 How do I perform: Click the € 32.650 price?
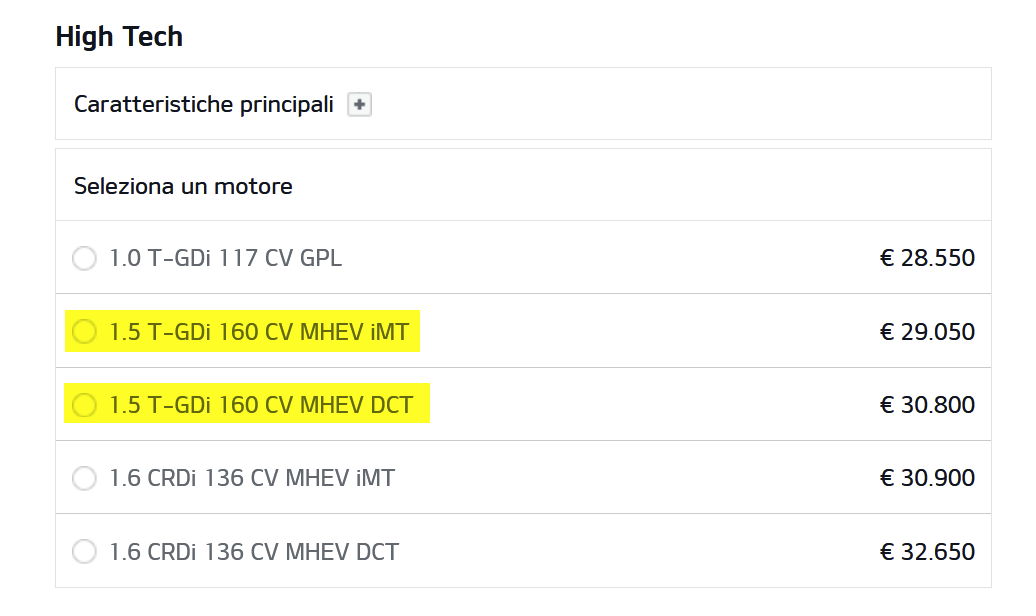(927, 551)
